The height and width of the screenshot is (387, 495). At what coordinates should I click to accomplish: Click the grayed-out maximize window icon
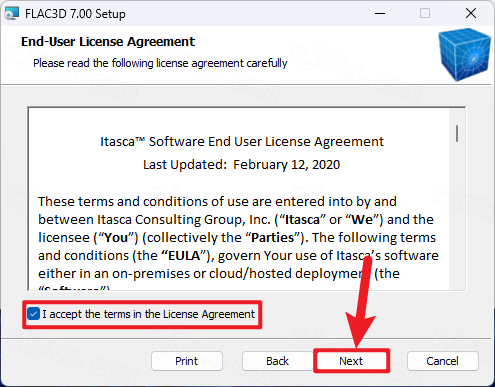425,13
